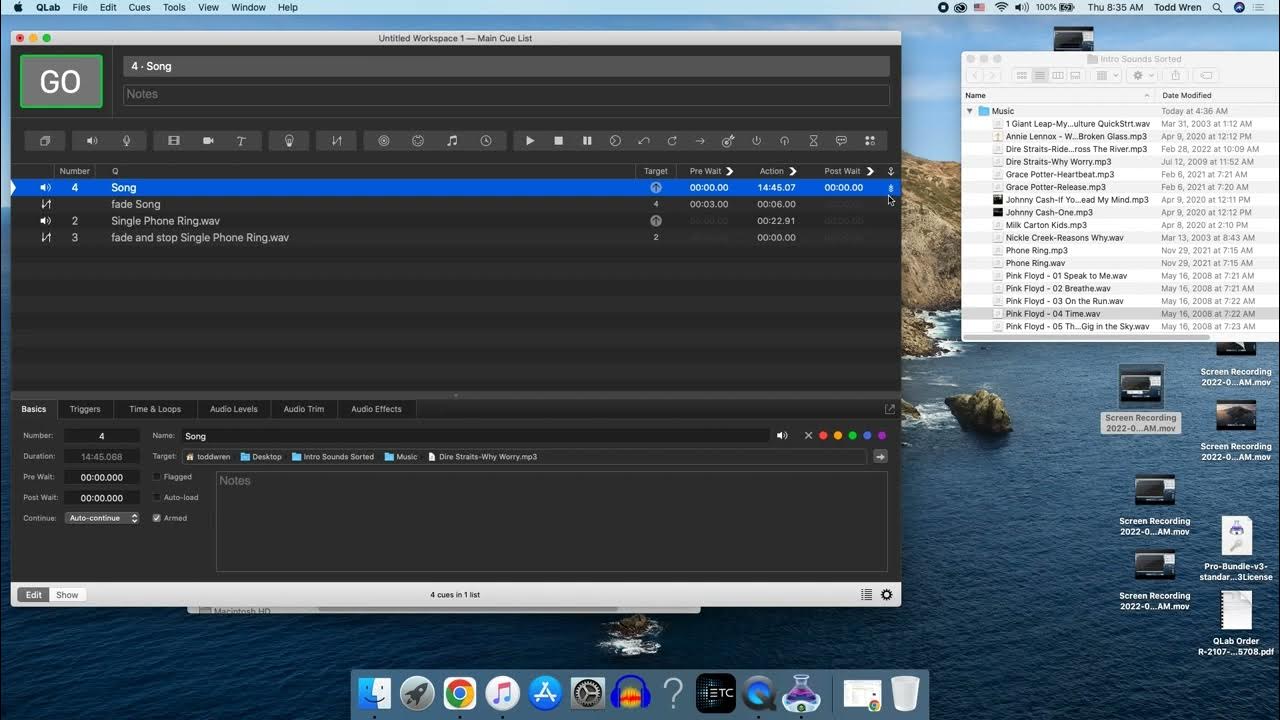1280x720 pixels.
Task: Open the Tools menu in menu bar
Action: (x=174, y=7)
